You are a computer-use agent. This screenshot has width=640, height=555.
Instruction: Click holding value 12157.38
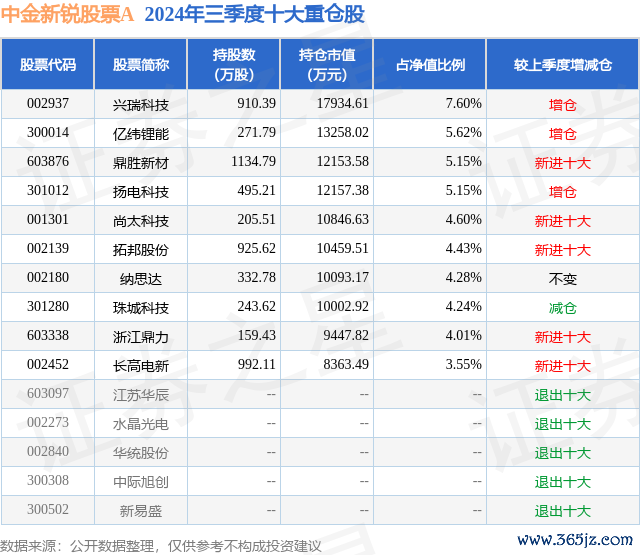(x=342, y=191)
